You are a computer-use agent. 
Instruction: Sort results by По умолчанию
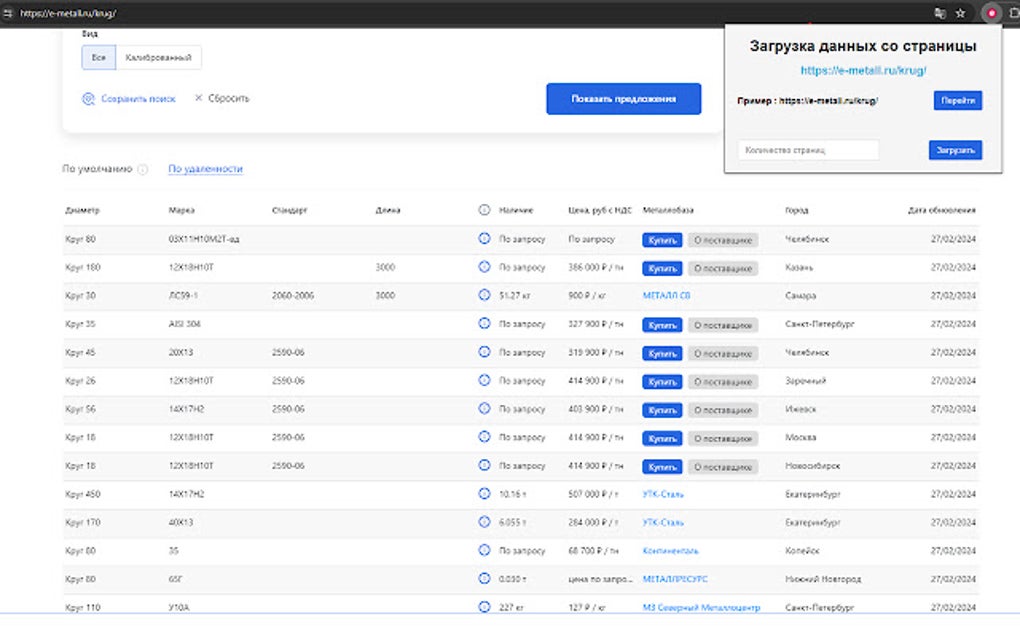[x=97, y=169]
